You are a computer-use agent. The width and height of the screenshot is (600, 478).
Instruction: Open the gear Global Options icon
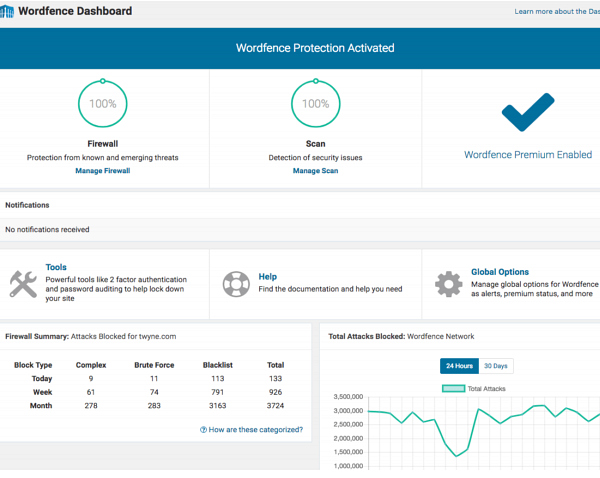(448, 284)
